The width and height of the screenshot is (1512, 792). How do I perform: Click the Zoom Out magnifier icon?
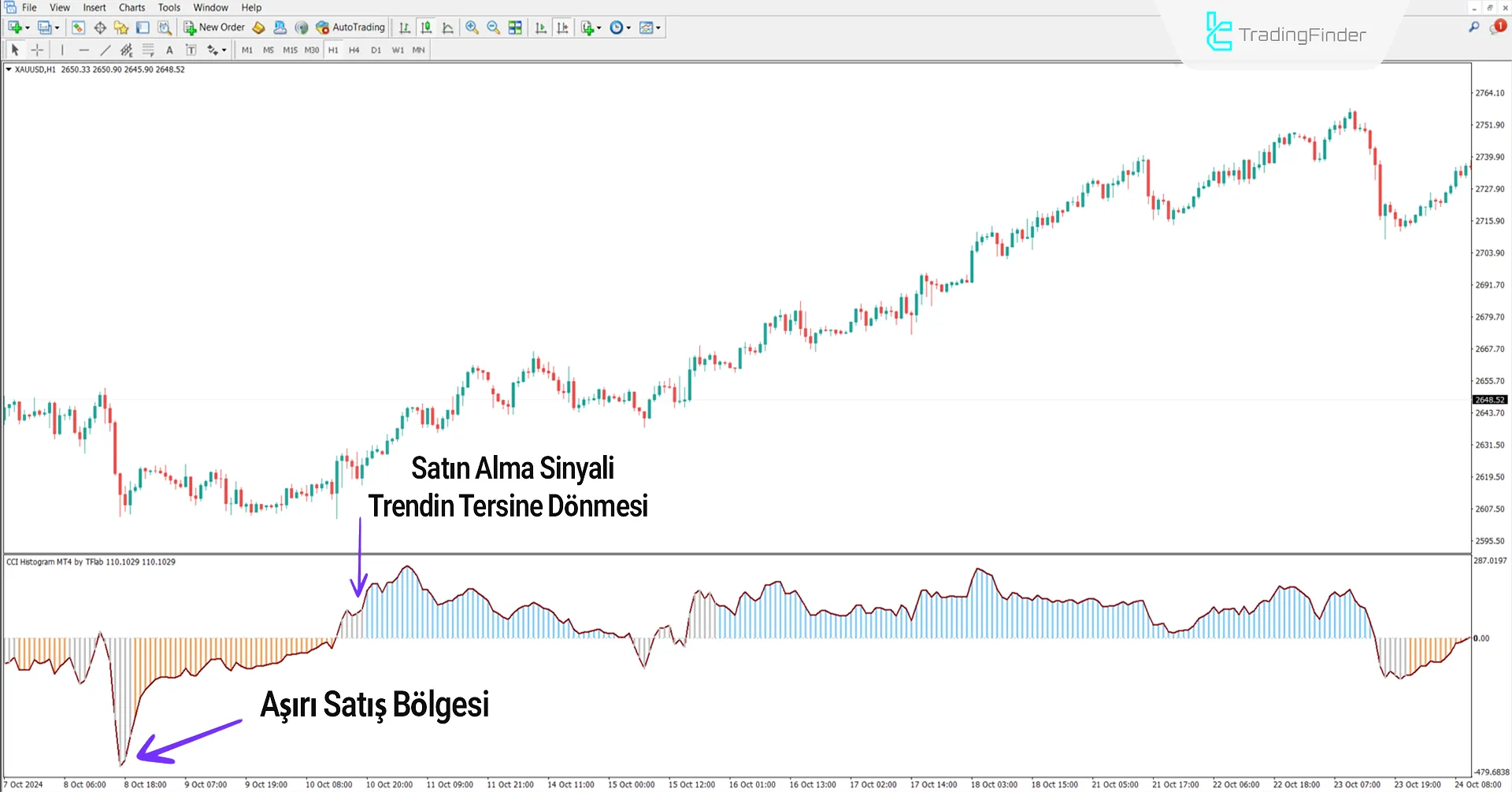pos(492,27)
